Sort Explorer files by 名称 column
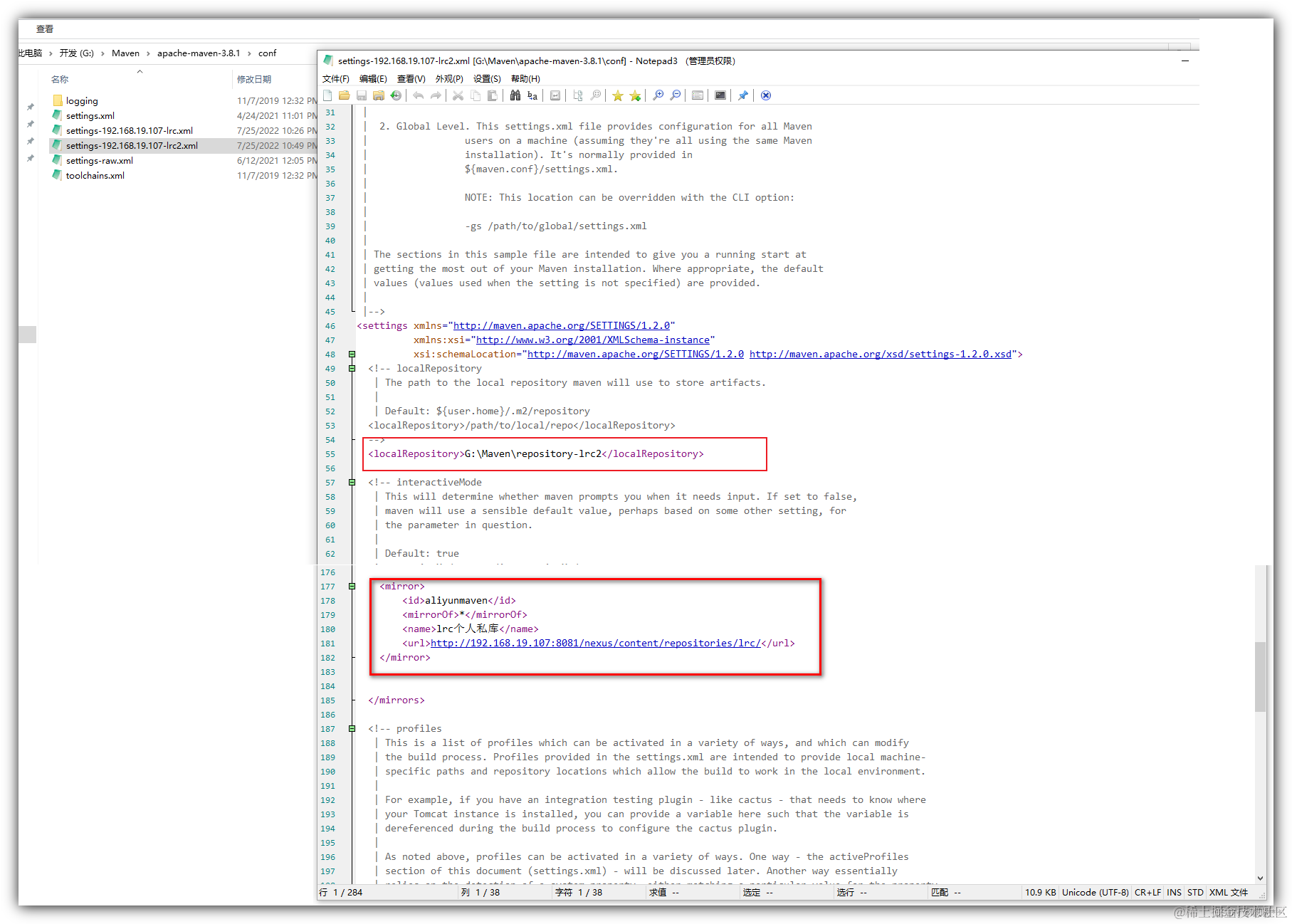 (60, 79)
